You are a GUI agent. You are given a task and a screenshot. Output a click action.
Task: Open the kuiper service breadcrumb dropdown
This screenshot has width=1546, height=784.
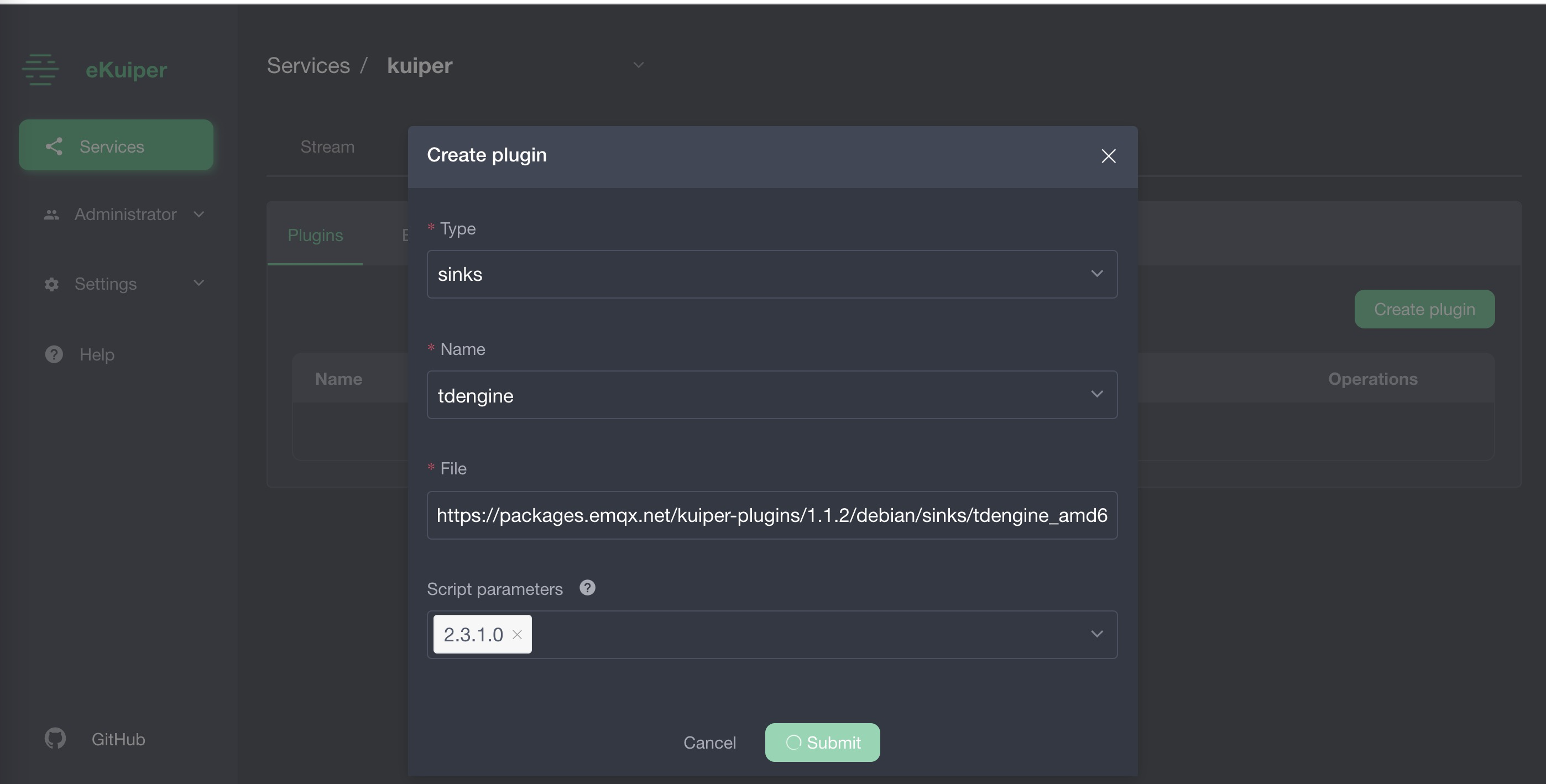(x=639, y=64)
